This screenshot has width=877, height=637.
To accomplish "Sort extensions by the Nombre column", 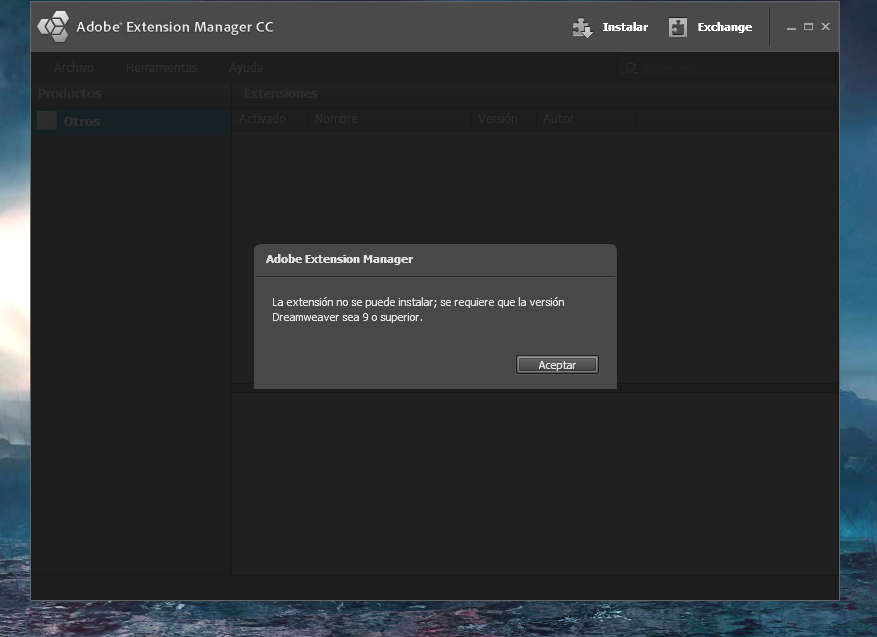I will click(336, 118).
